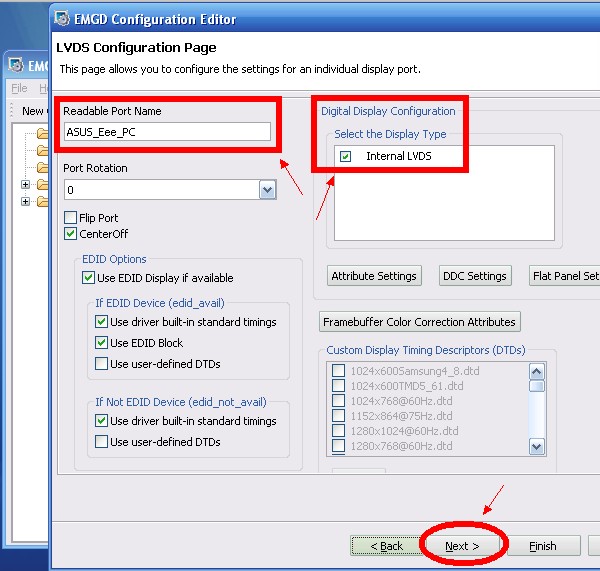Click the Readable Port Name text field

167,131
